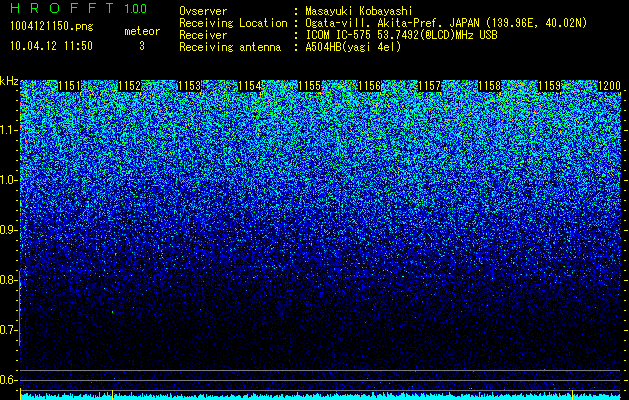Viewport: 629px width, 400px height.
Task: Click Ogata-vill. Akita-Pref. JAPAN coordinates text
Action: tap(446, 23)
